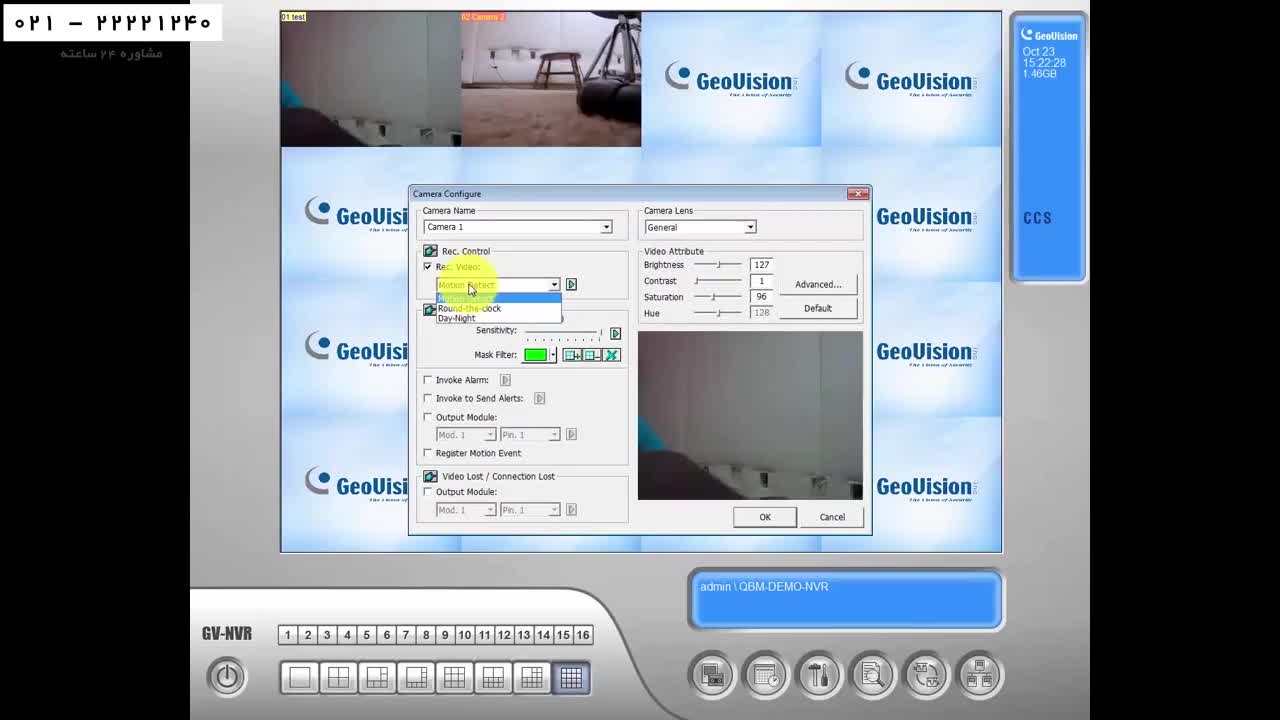This screenshot has height=720, width=1280.
Task: Close the Camera Configure dialog window
Action: [x=858, y=194]
